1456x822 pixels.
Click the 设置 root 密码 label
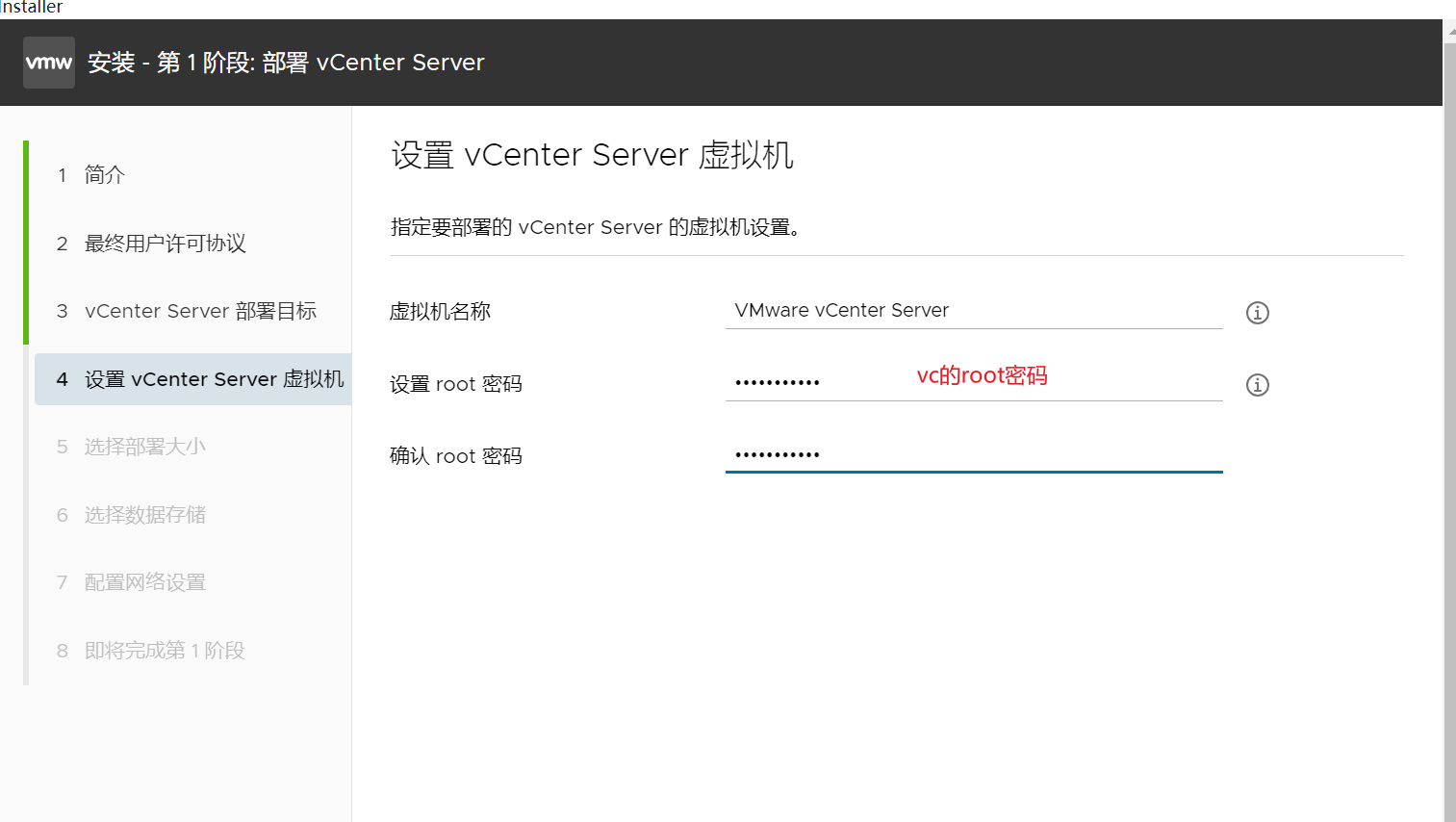coord(456,384)
